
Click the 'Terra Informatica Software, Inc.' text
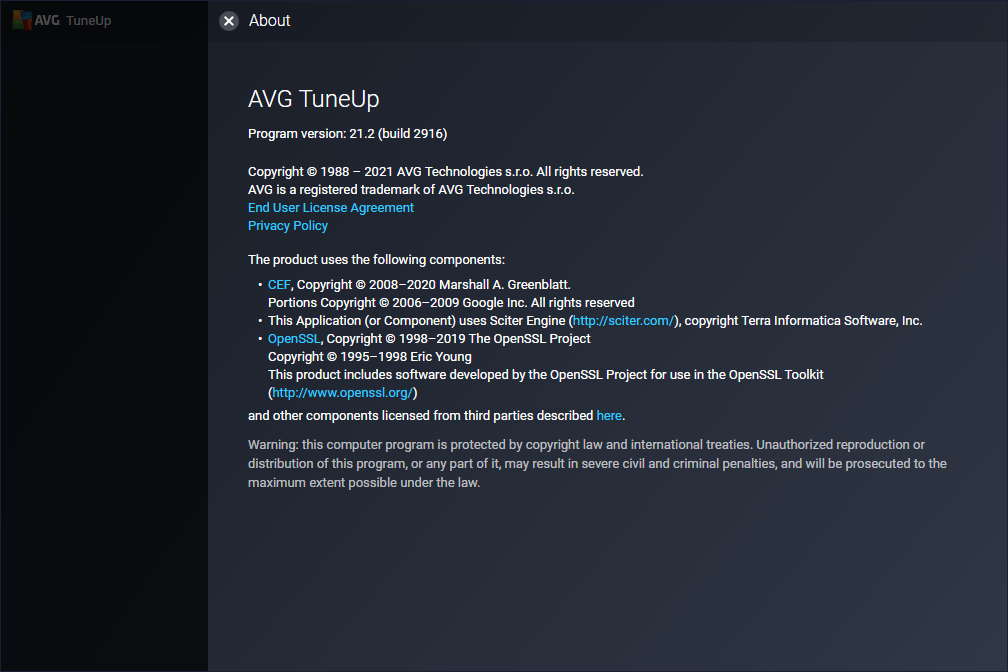coord(832,321)
